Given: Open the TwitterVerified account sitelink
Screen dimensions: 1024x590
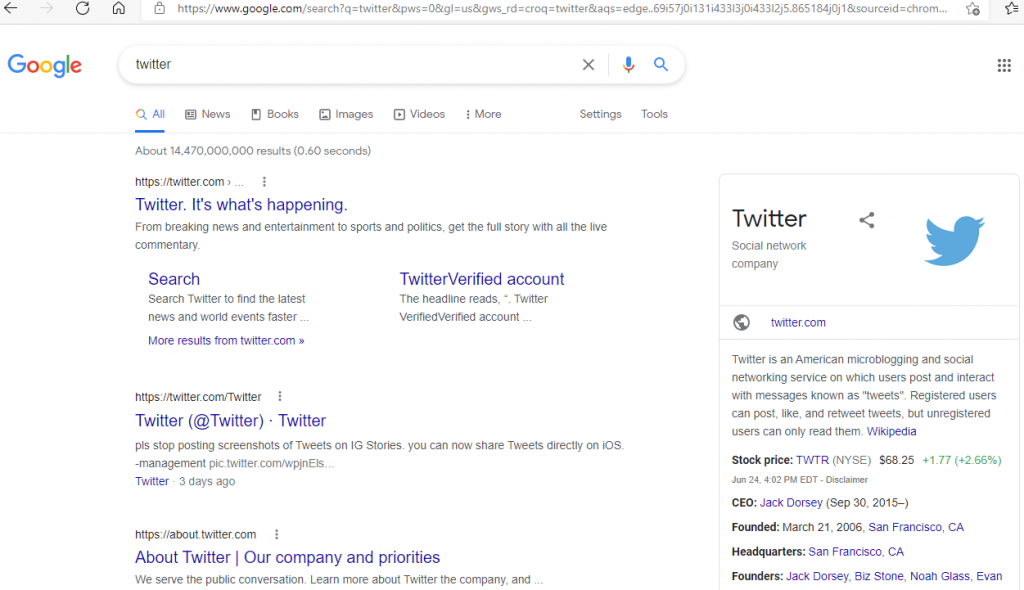Looking at the screenshot, I should (482, 279).
